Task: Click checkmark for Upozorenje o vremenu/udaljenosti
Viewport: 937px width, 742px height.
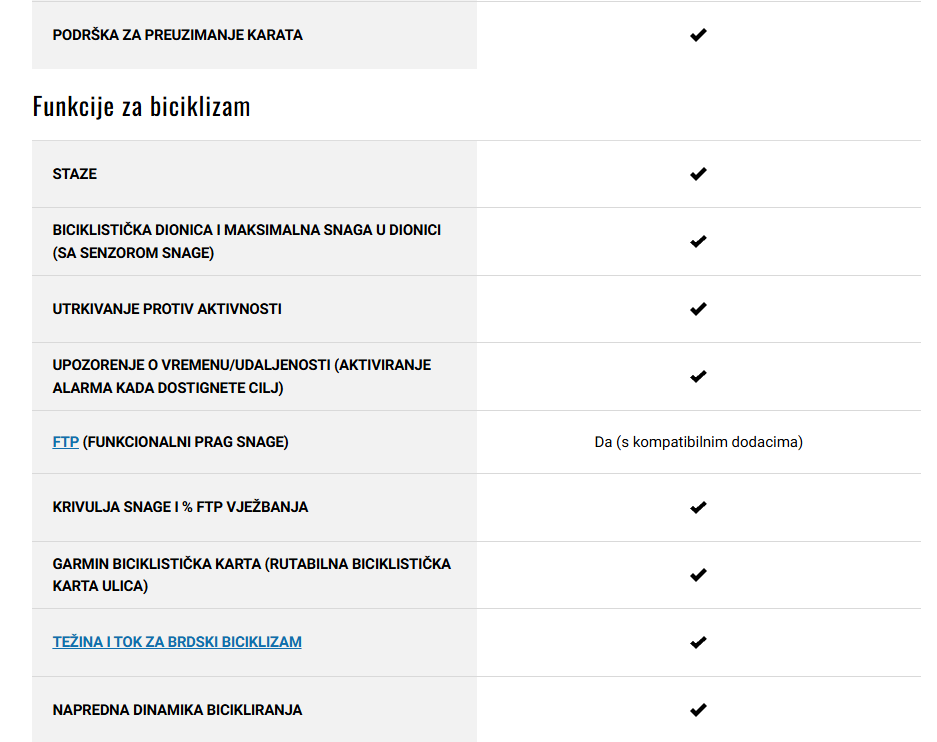Action: tap(698, 376)
